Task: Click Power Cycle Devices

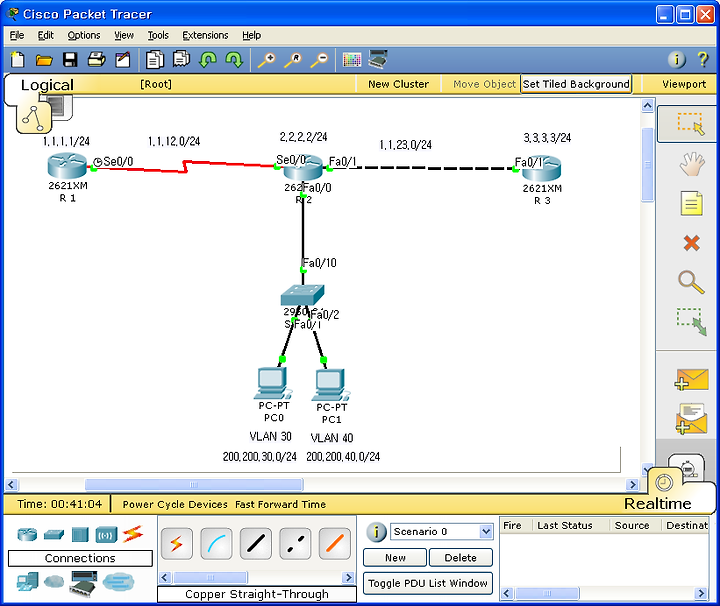Action: tap(175, 505)
